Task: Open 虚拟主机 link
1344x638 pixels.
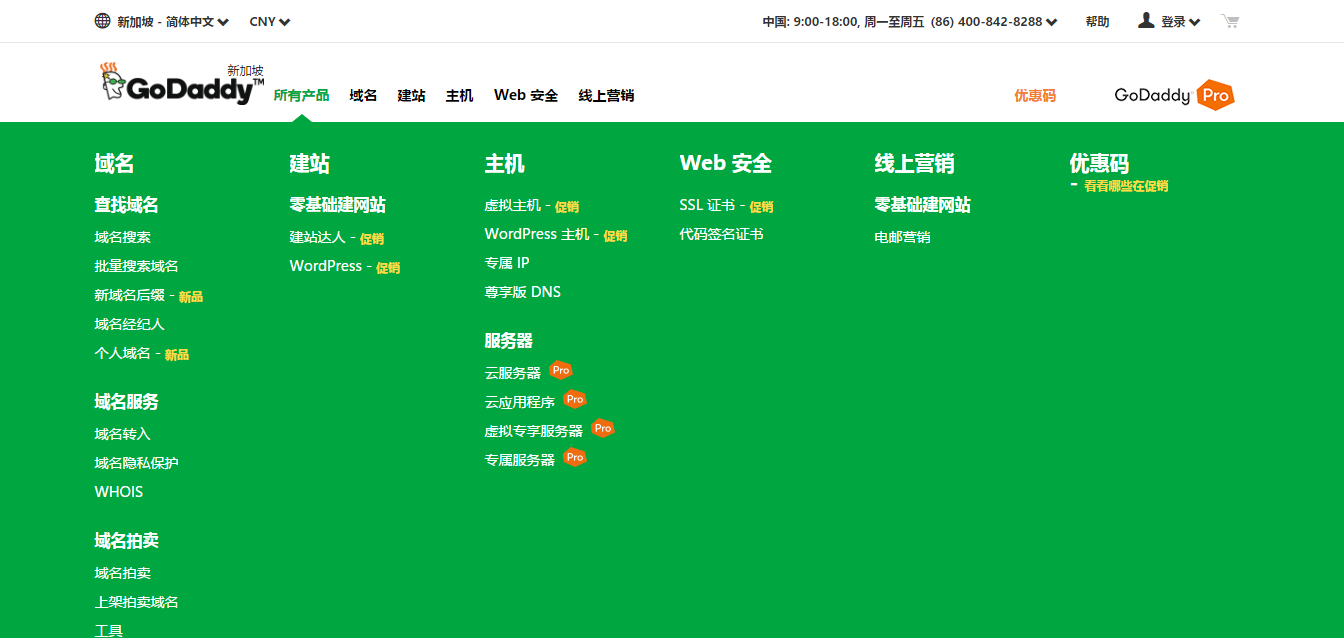Action: (513, 205)
